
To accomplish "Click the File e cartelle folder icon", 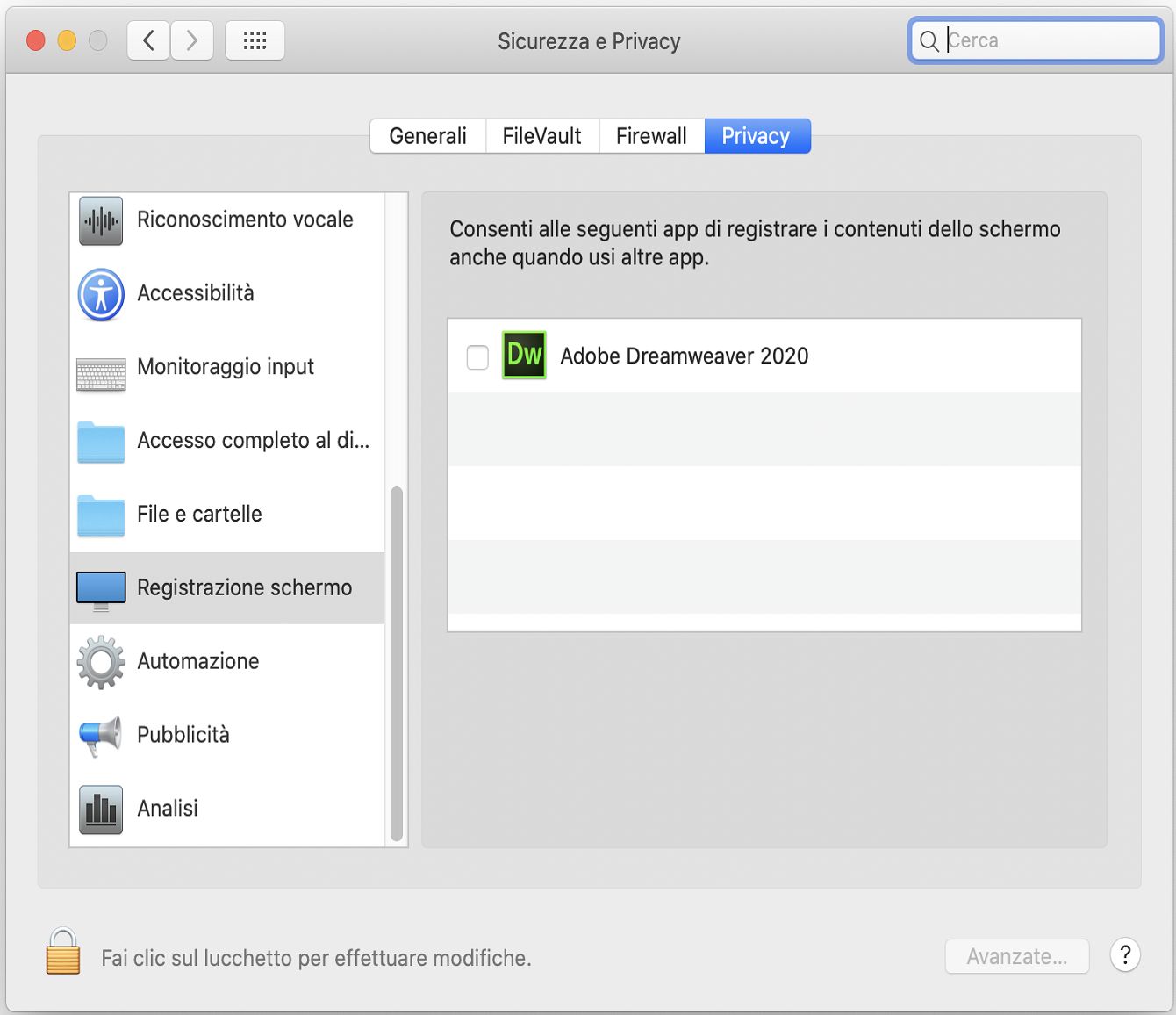I will [100, 515].
